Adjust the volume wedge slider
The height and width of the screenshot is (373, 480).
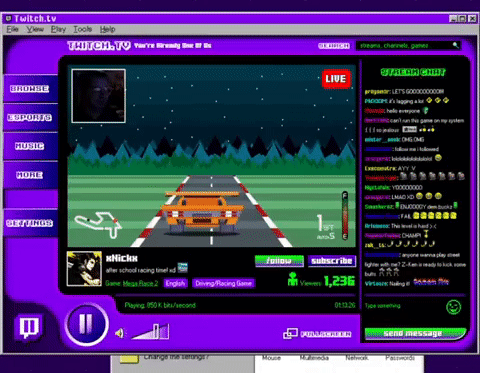[150, 332]
